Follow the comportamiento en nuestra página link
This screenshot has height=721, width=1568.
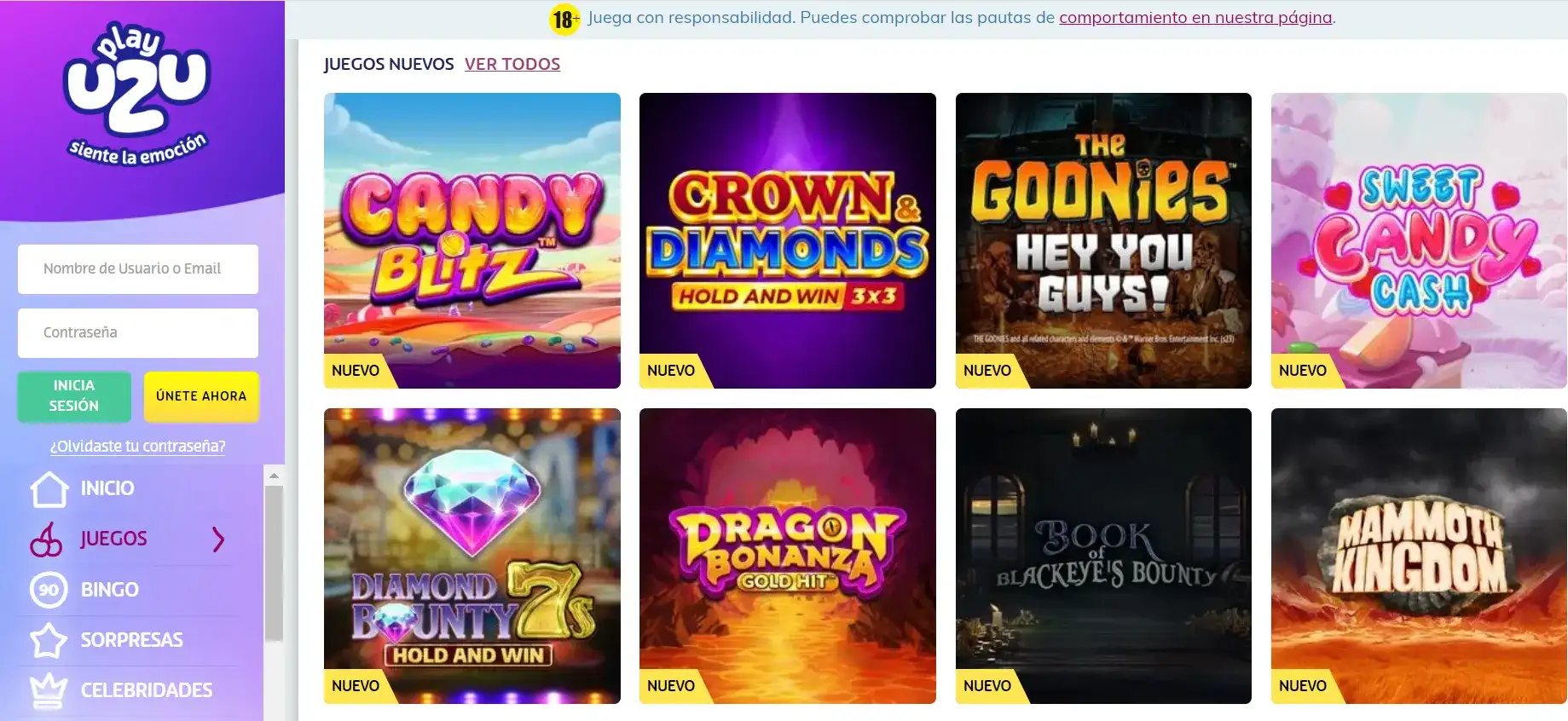point(1195,18)
